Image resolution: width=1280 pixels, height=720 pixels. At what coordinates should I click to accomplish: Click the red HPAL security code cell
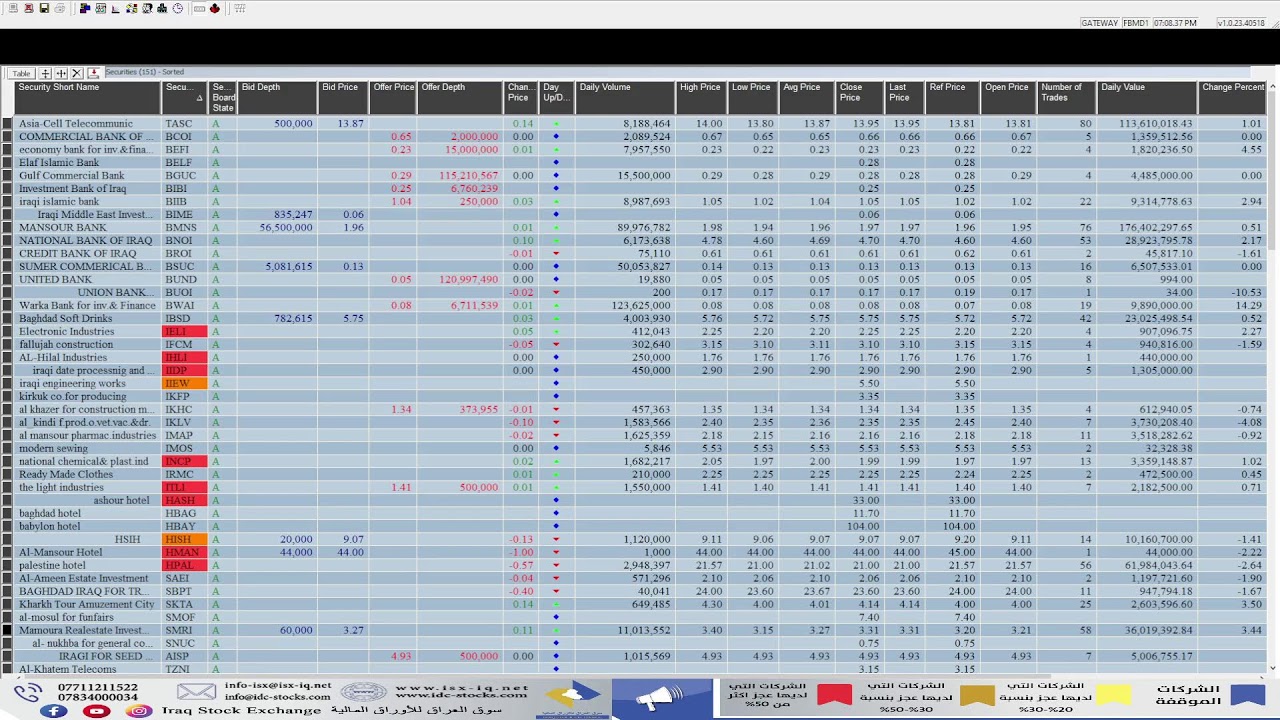(184, 566)
